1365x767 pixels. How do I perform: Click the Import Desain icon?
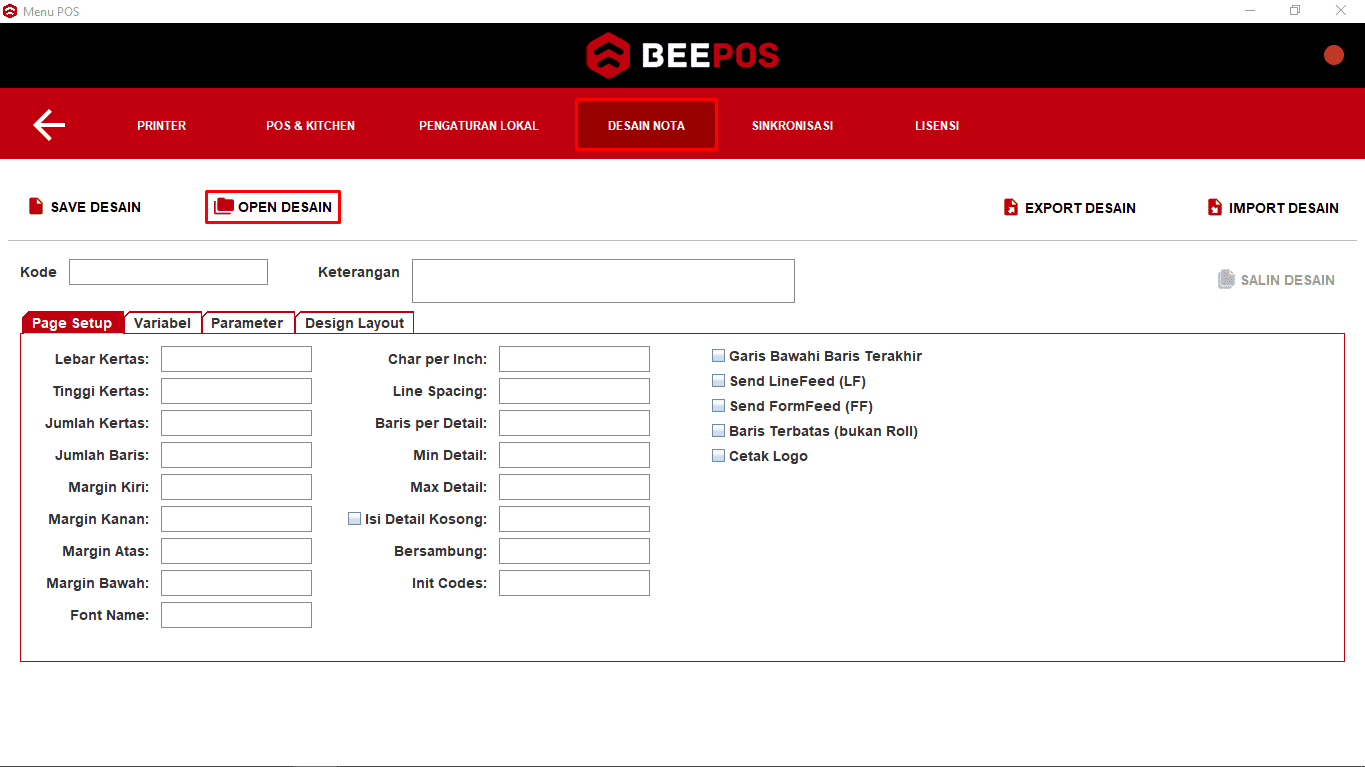pos(1215,208)
